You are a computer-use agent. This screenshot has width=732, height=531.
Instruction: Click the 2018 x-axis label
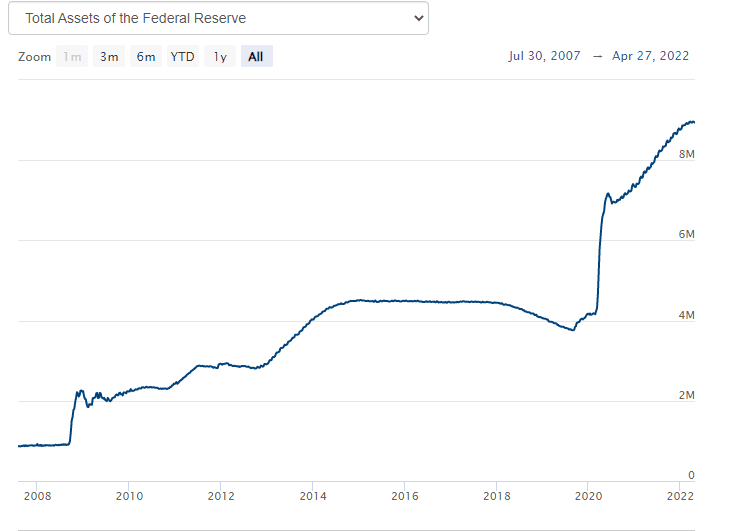point(497,496)
